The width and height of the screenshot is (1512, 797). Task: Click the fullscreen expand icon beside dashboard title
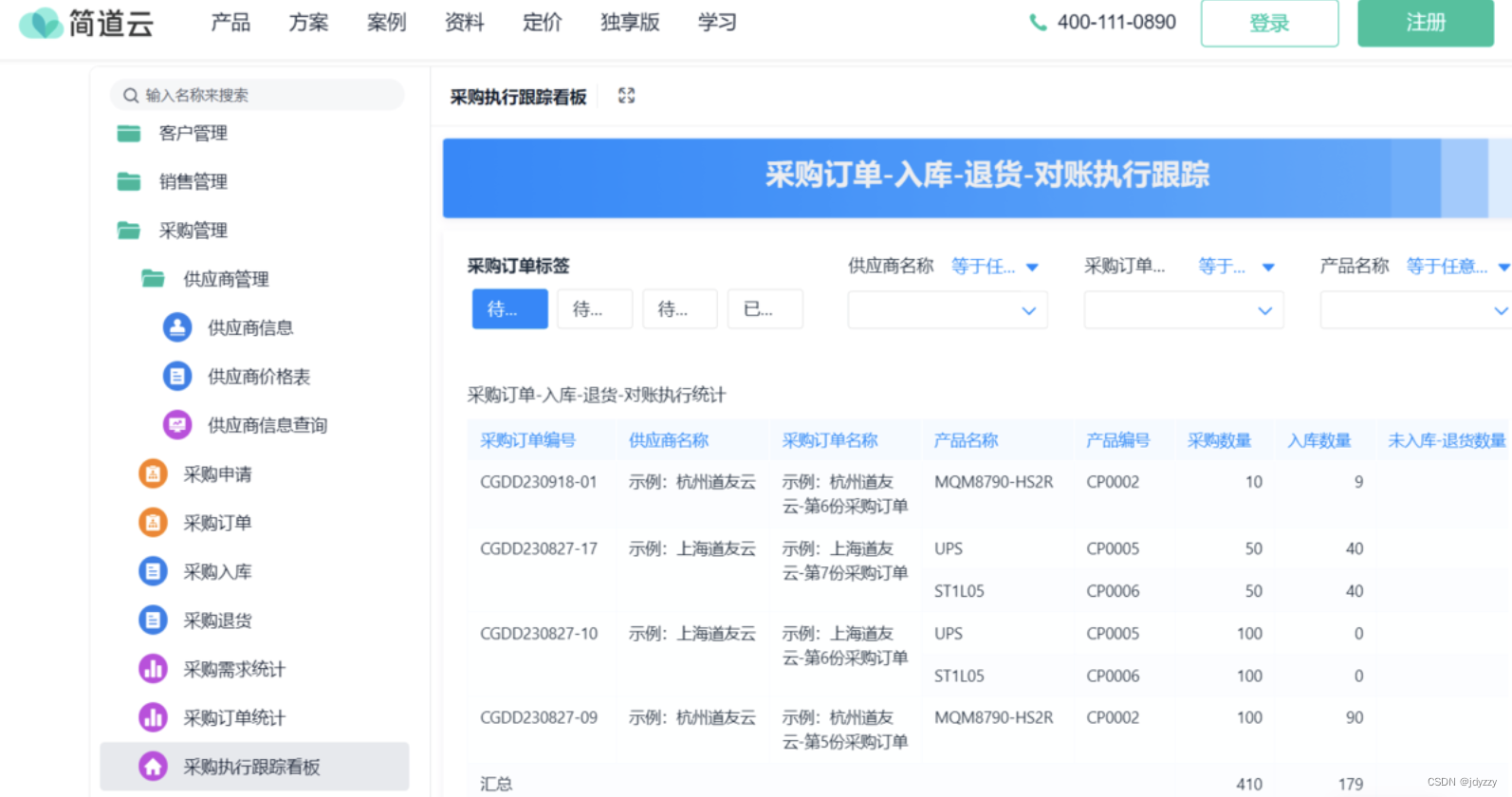pyautogui.click(x=626, y=96)
